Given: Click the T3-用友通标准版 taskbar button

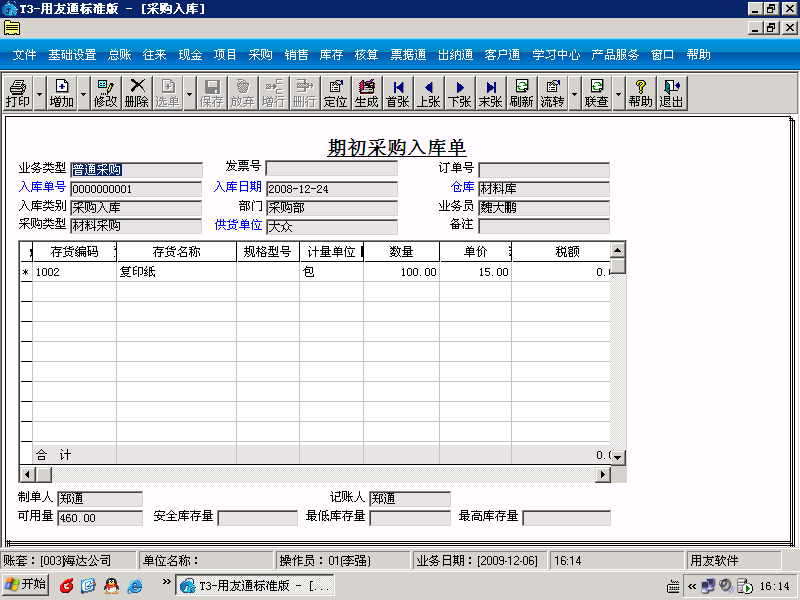Looking at the screenshot, I should coord(255,585).
